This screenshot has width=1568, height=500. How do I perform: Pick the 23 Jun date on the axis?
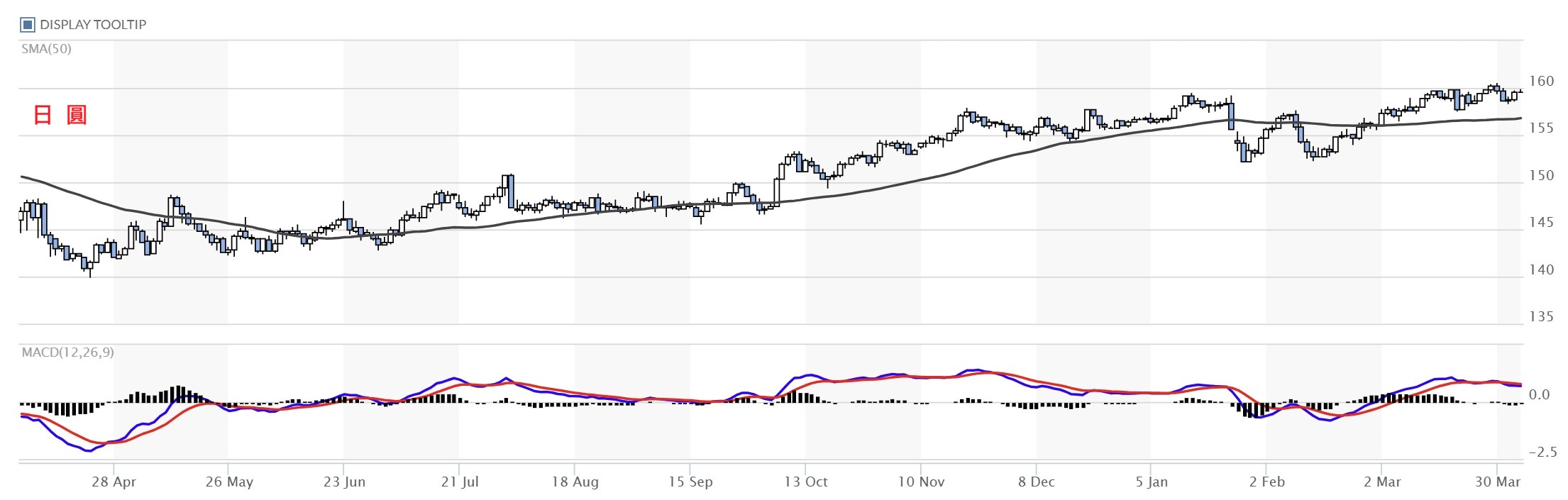point(344,482)
